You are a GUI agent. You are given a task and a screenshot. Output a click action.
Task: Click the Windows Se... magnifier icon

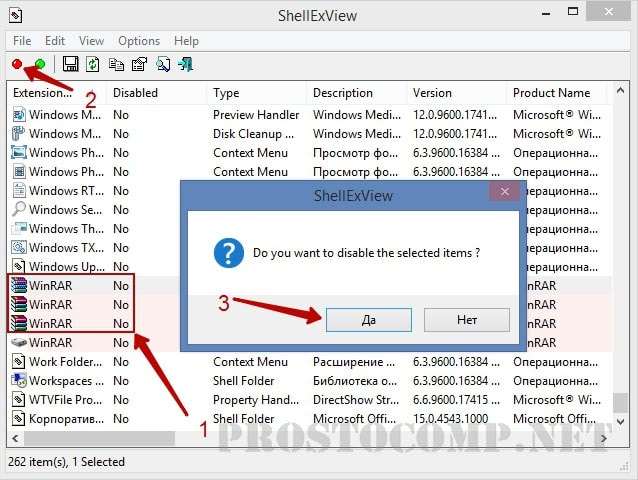[x=19, y=209]
